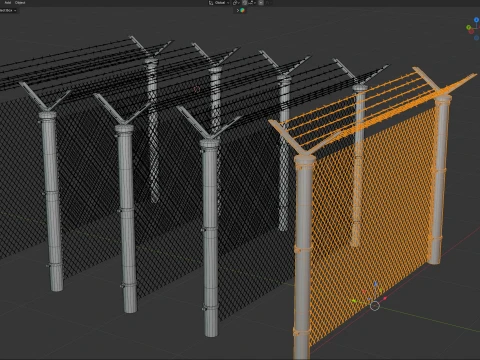Click the white origin circle of the move gizmo
The height and width of the screenshot is (360, 480).
pyautogui.click(x=375, y=306)
